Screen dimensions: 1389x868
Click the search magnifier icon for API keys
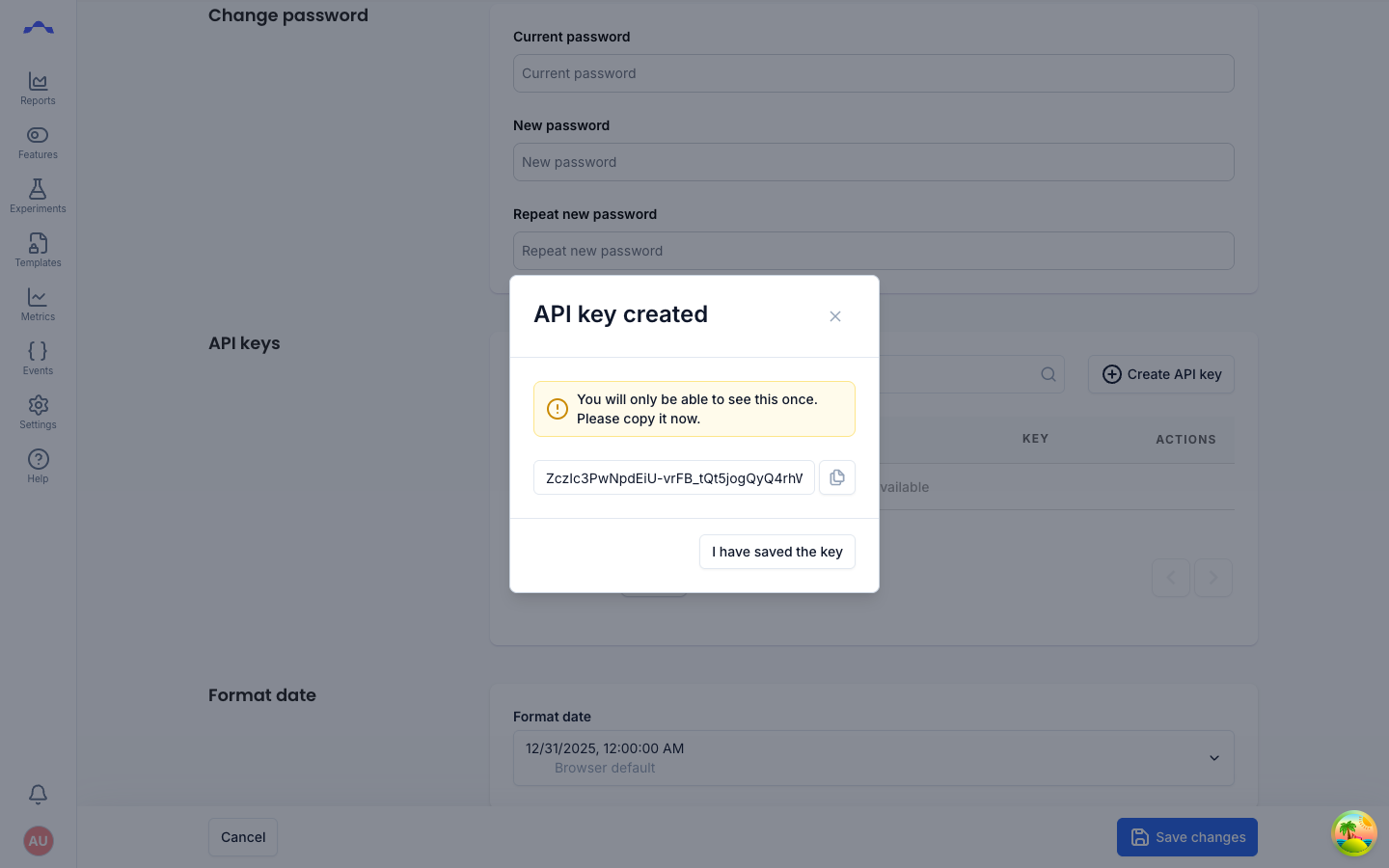point(1049,374)
